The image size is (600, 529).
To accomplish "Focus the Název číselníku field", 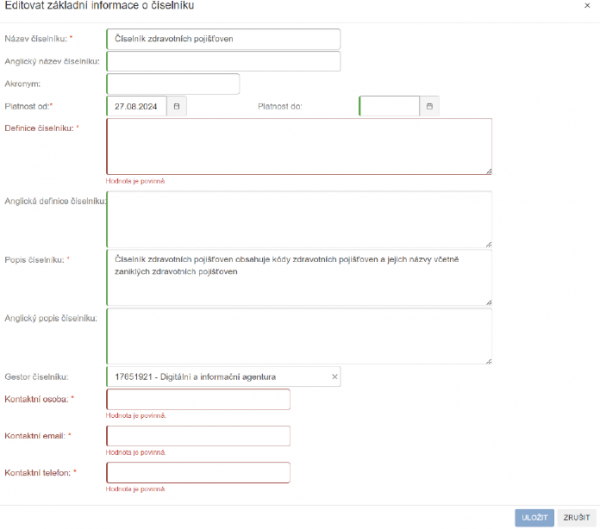I will 223,39.
